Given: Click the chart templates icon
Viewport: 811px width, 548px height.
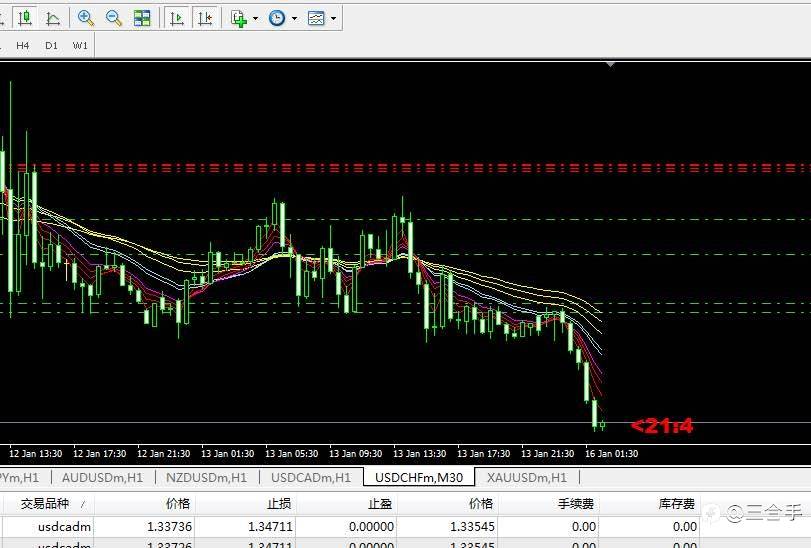Looking at the screenshot, I should (316, 18).
